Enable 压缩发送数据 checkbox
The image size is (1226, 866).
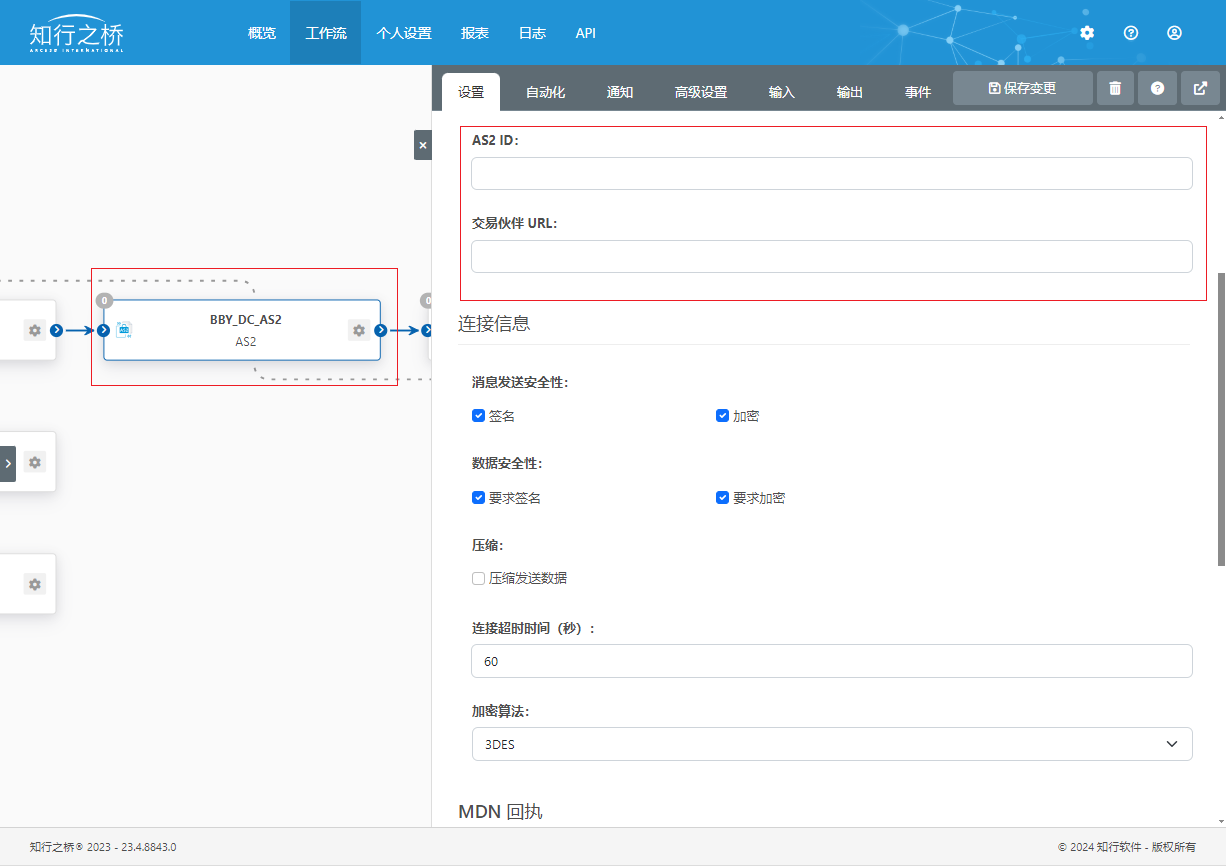pos(478,578)
